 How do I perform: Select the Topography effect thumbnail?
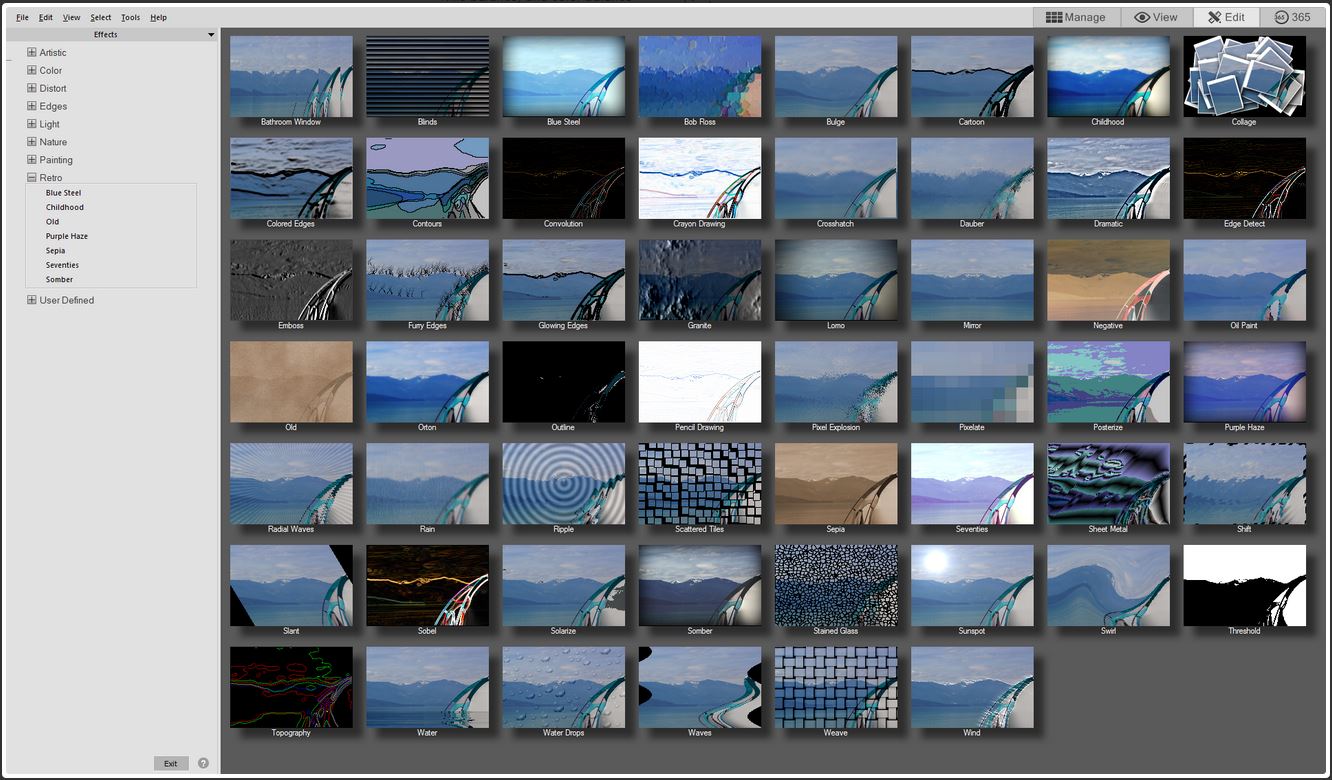(x=291, y=687)
